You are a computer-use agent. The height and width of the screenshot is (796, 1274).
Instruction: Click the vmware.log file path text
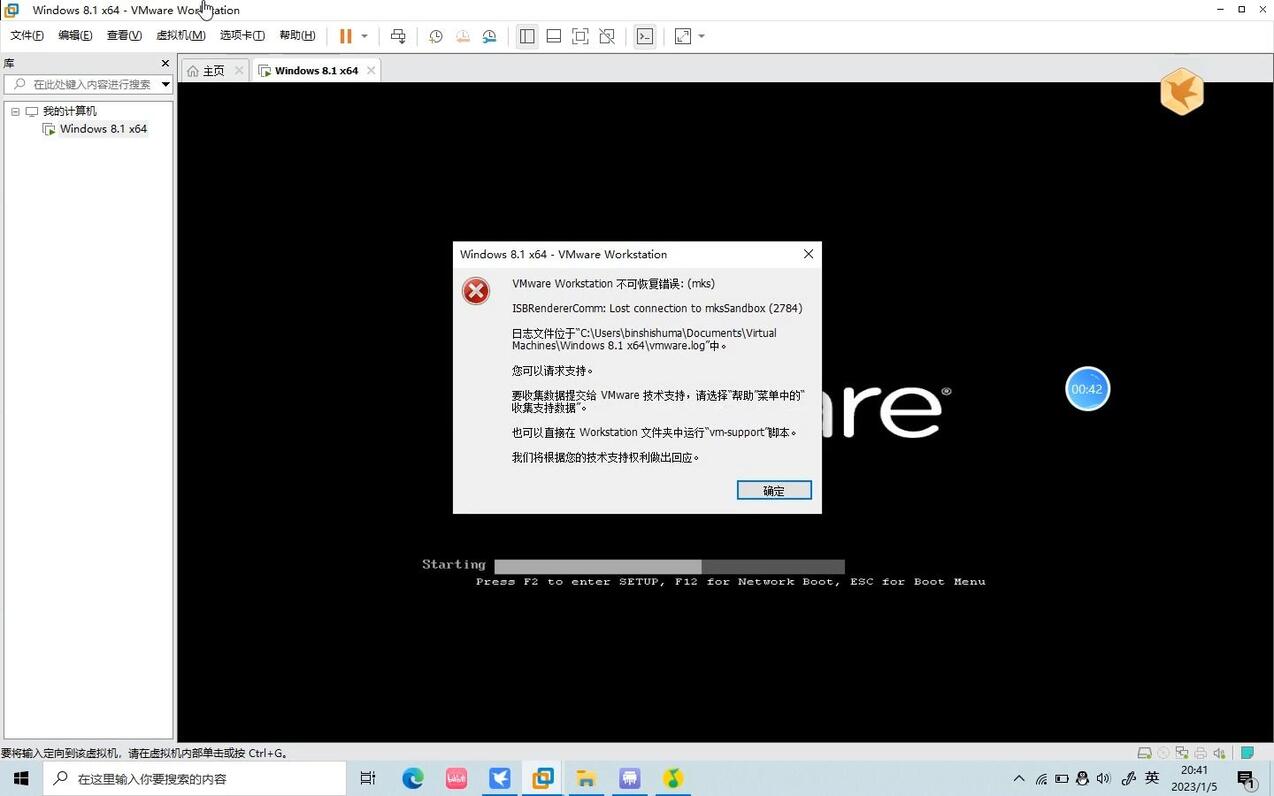point(644,339)
